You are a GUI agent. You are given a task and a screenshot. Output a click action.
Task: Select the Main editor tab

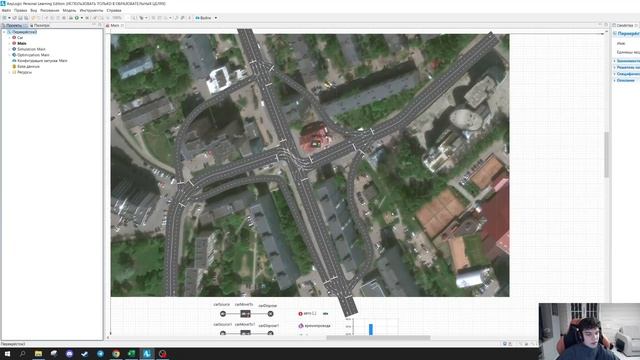[x=115, y=25]
